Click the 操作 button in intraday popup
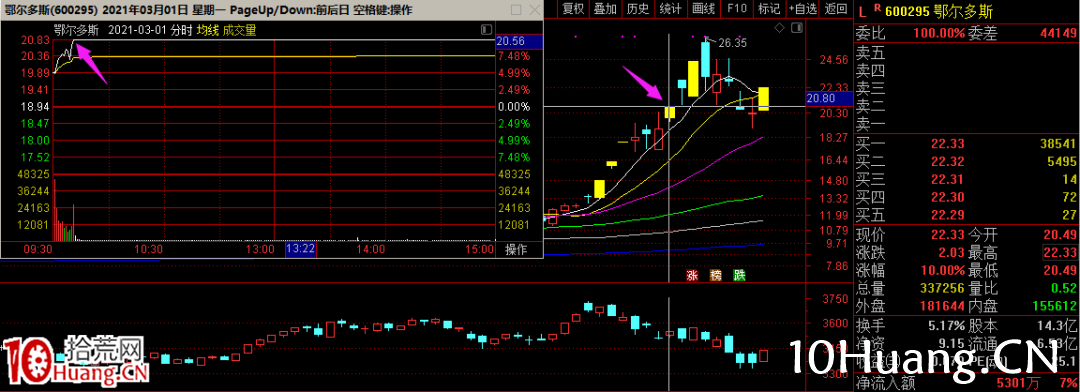 (516, 249)
